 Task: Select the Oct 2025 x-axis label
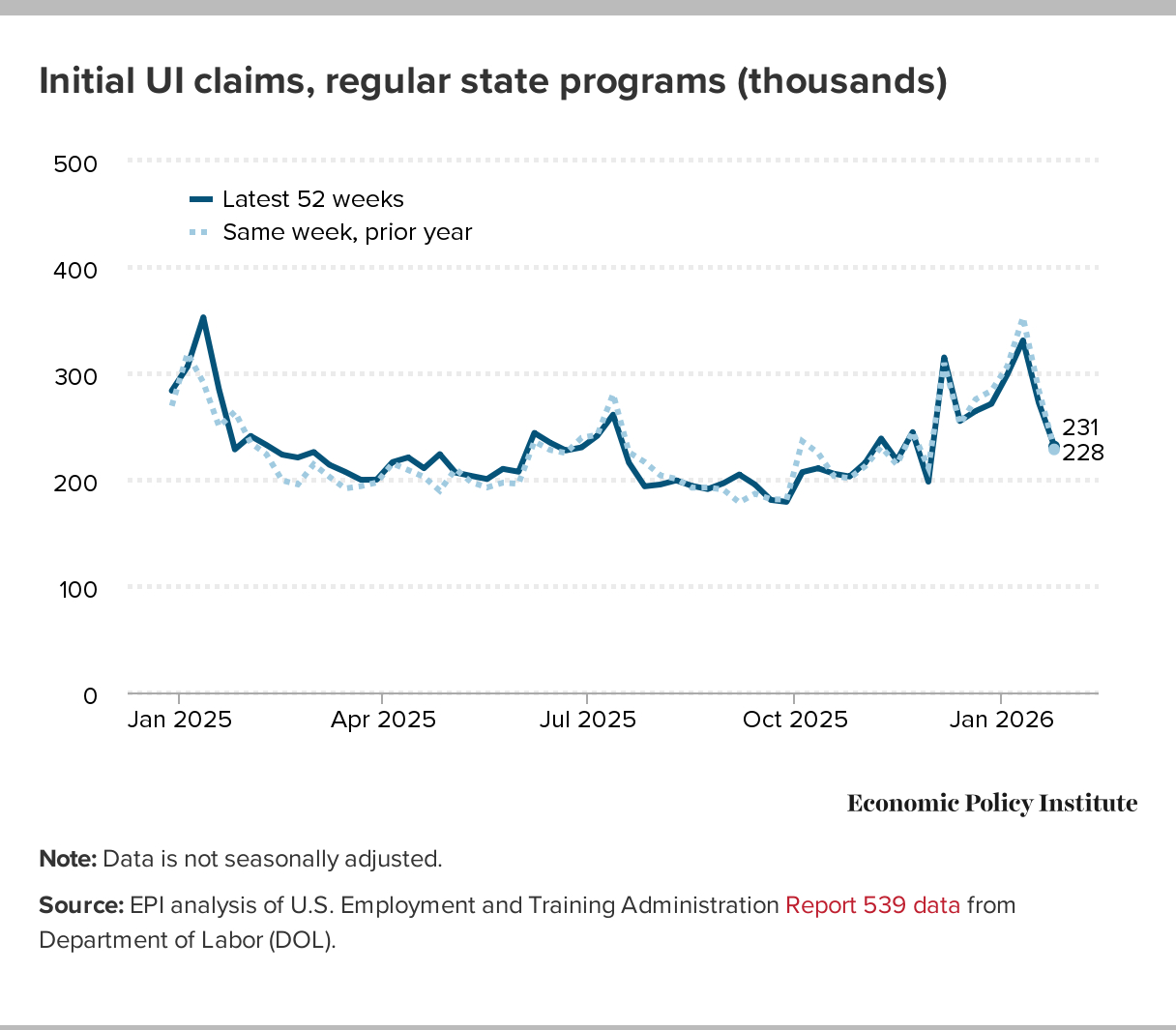pos(793,720)
